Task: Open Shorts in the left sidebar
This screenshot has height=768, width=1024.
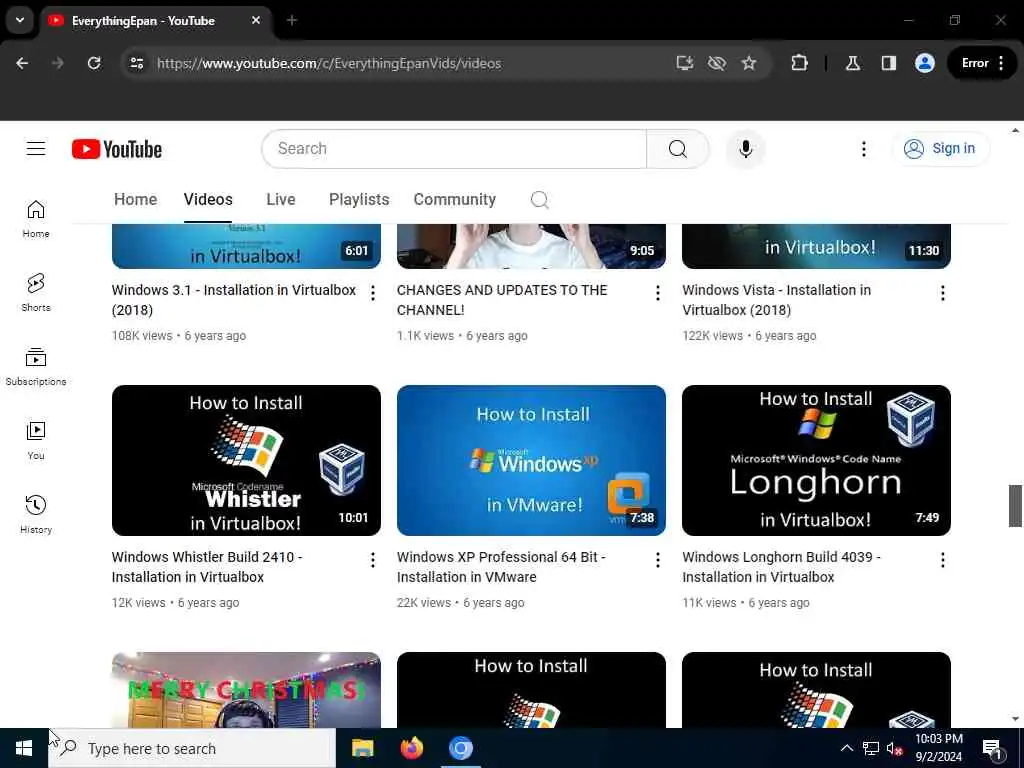Action: (36, 293)
